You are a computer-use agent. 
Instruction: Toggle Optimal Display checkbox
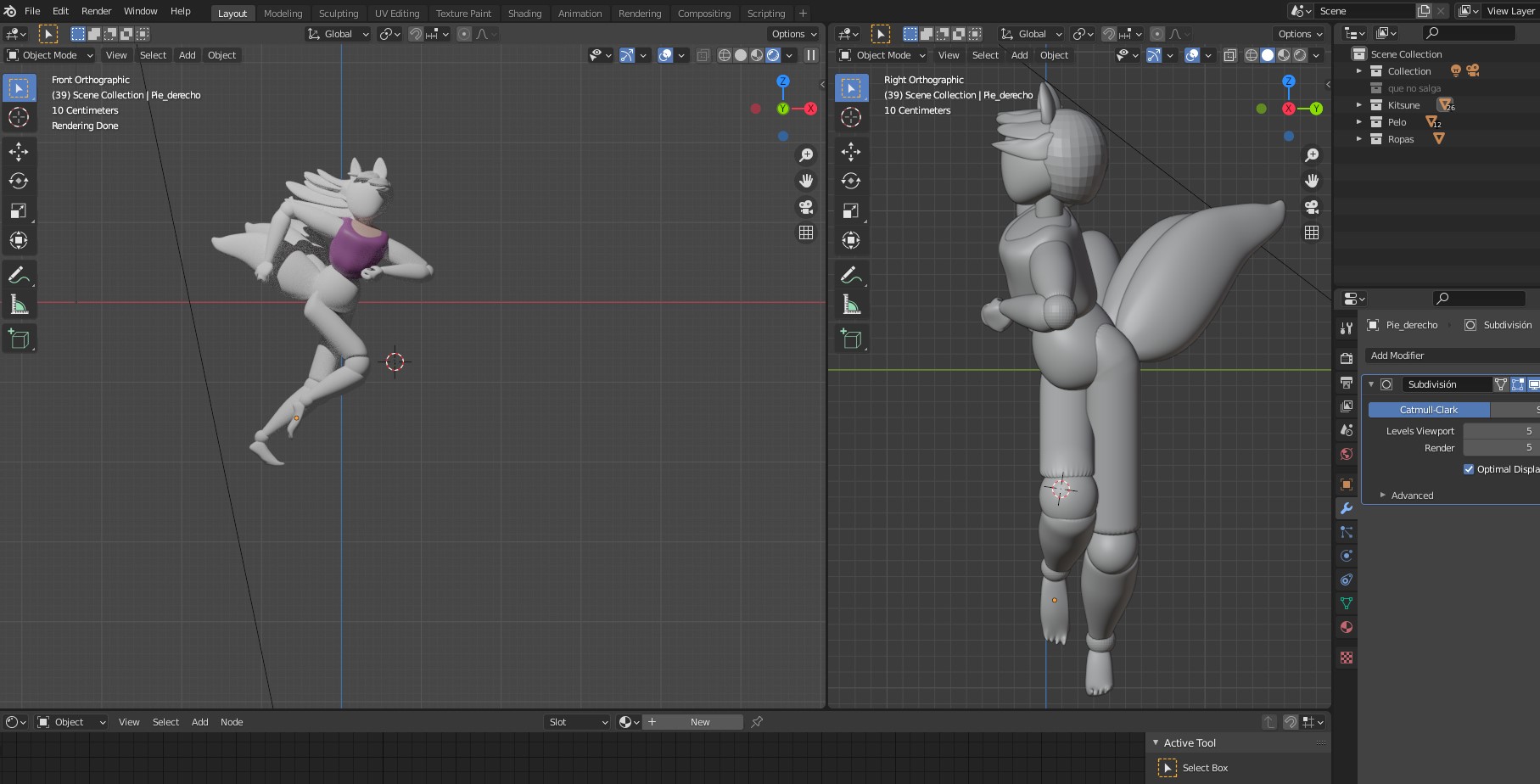1469,469
